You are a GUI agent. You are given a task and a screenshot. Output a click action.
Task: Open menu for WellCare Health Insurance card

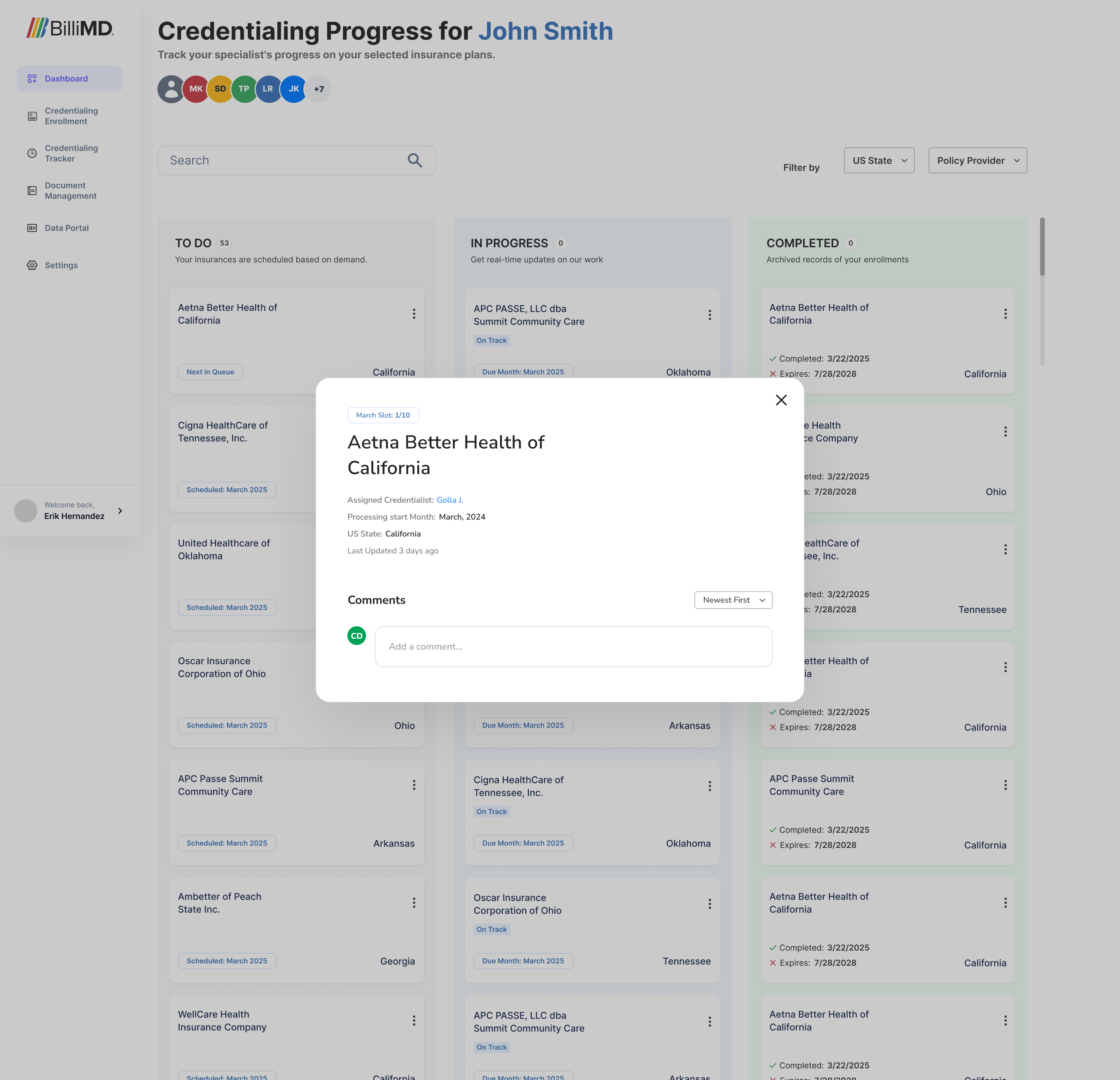click(x=414, y=1021)
